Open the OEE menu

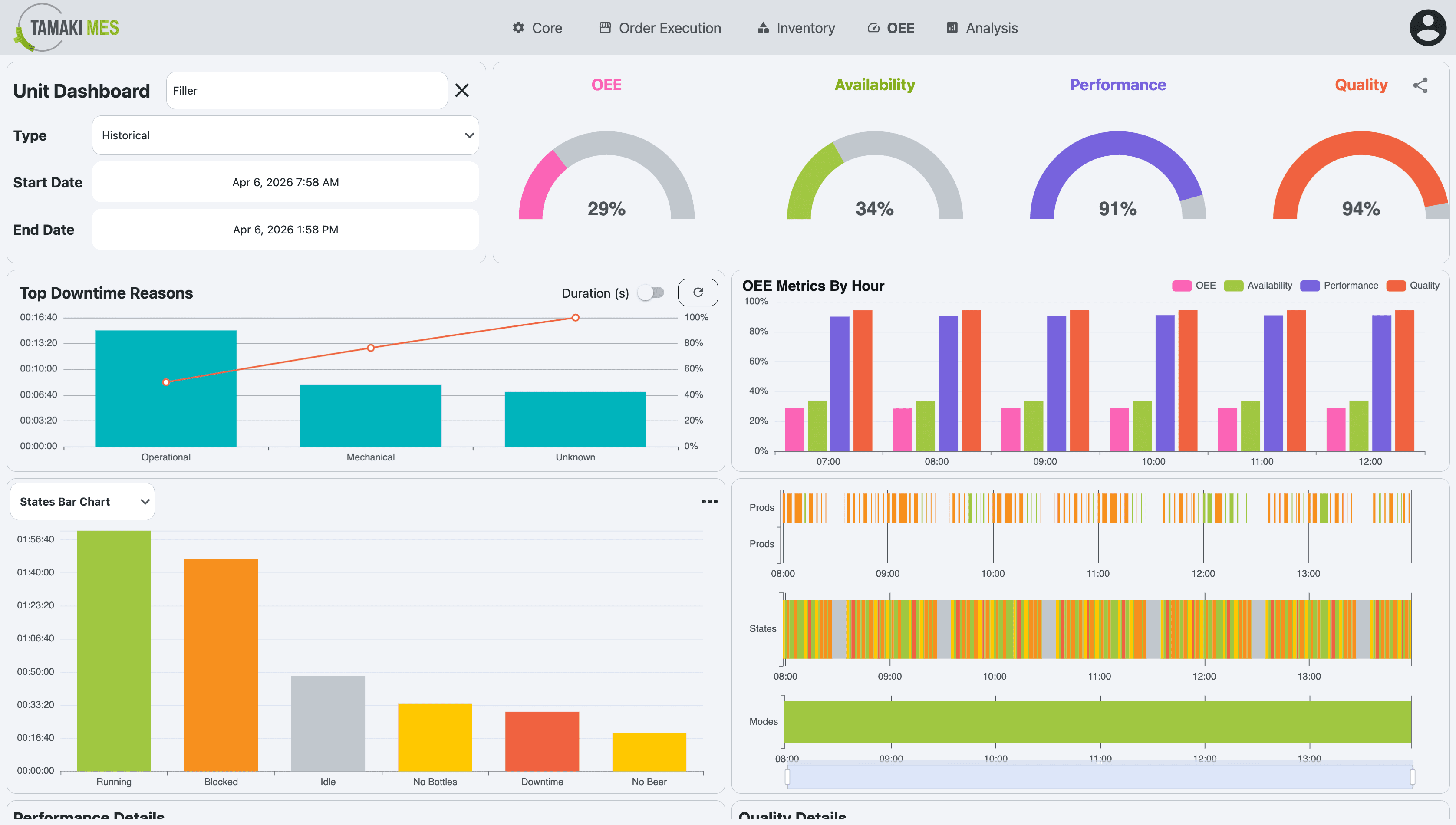click(890, 28)
